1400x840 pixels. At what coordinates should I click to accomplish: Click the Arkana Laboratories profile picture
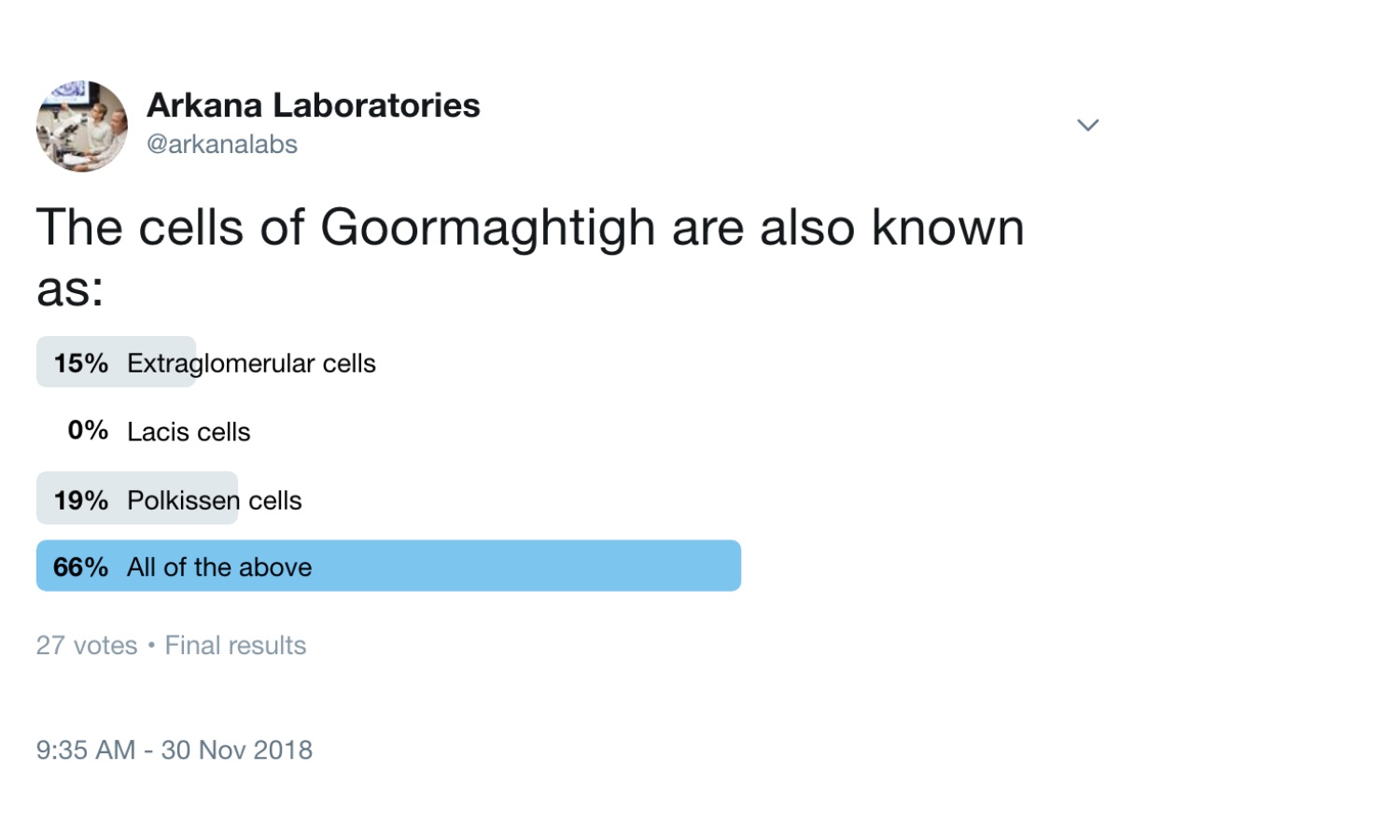click(82, 126)
